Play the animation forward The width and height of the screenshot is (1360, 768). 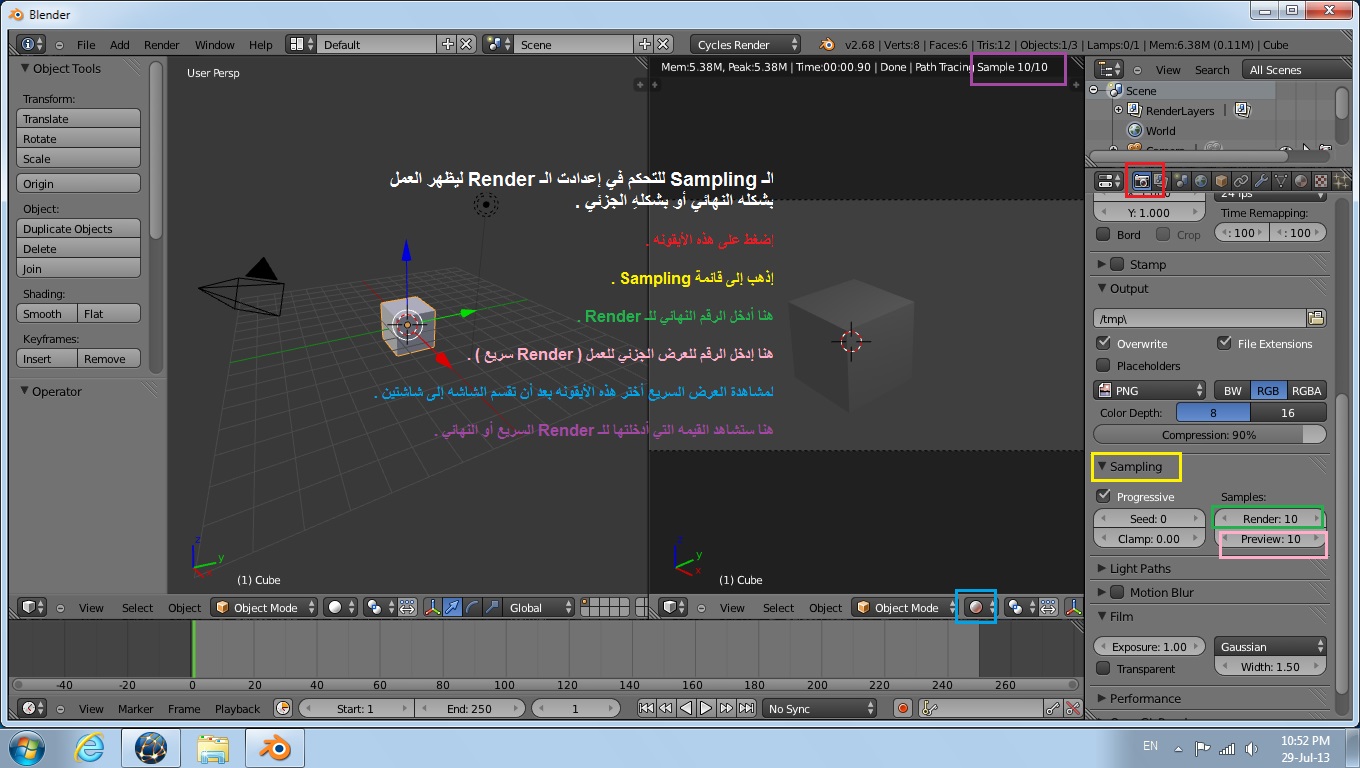point(706,708)
